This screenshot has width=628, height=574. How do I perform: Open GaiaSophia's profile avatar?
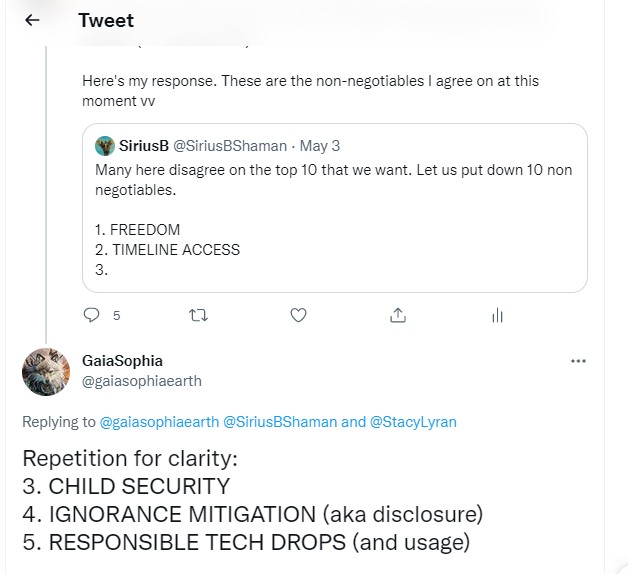pyautogui.click(x=46, y=372)
